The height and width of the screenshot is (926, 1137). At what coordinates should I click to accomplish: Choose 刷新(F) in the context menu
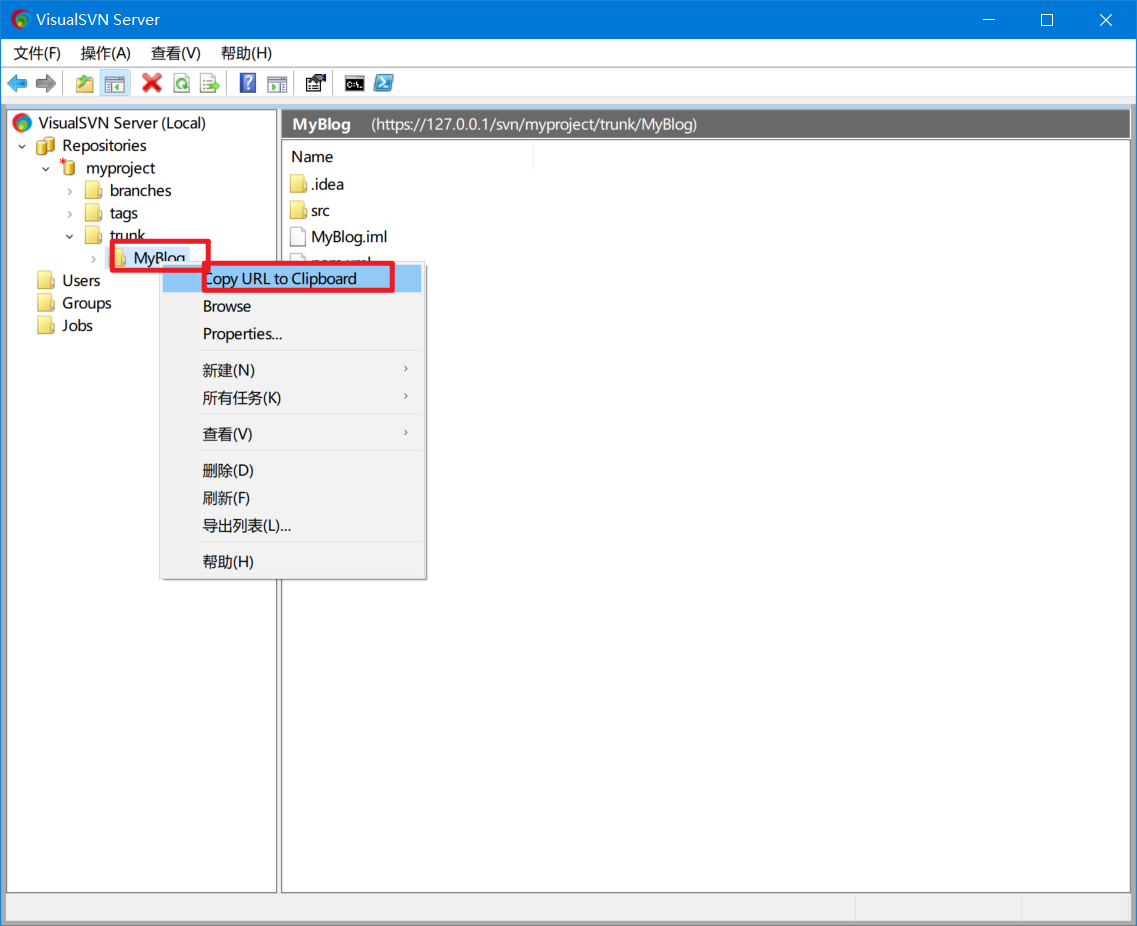[x=292, y=498]
